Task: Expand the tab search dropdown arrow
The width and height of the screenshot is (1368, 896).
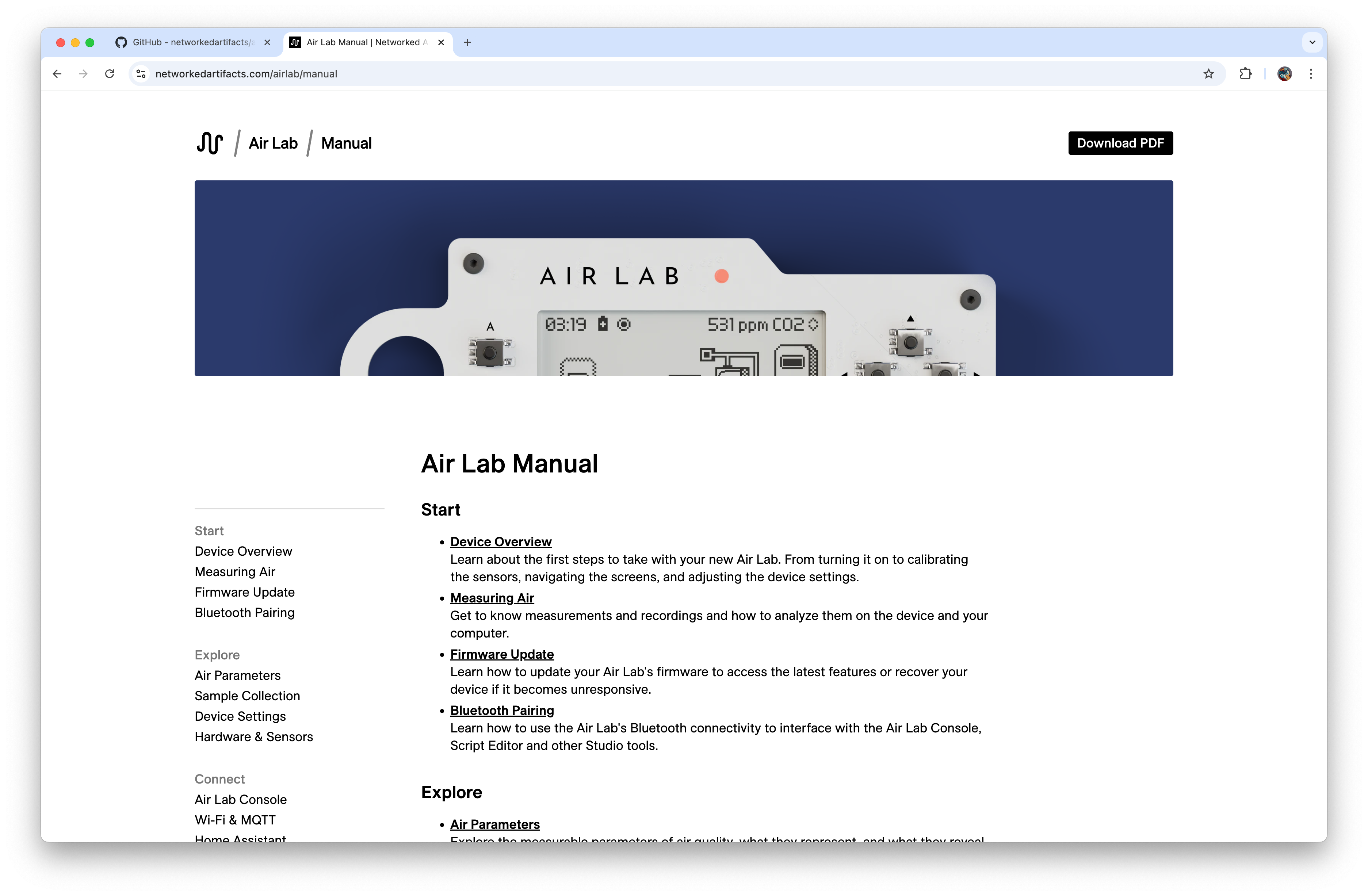Action: (x=1312, y=42)
